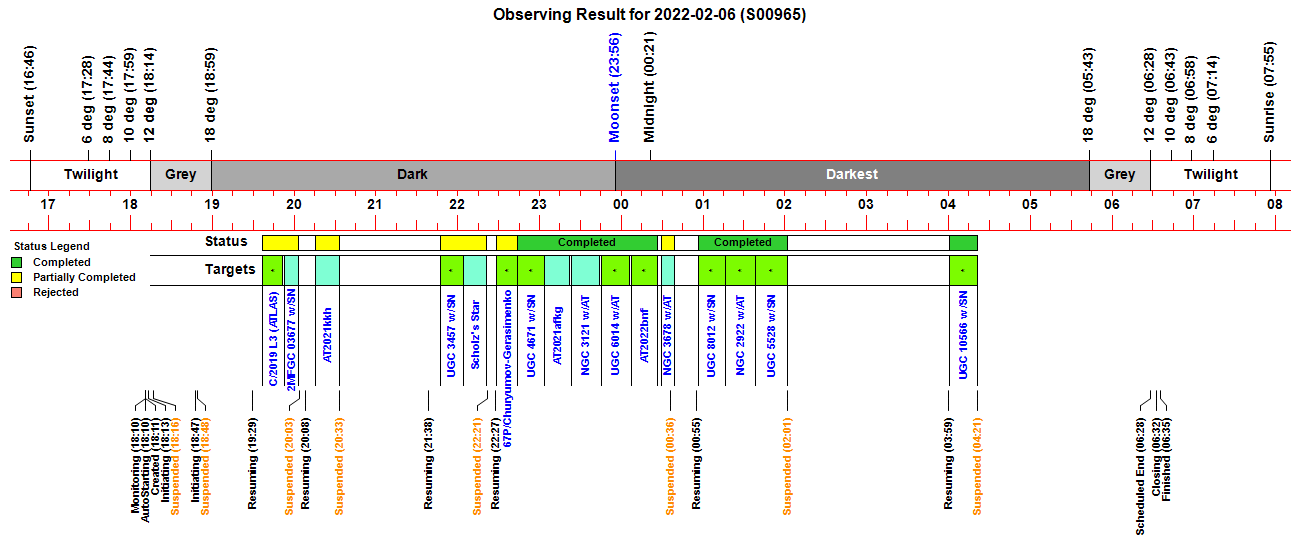1300x560 pixels.
Task: Click the Closing (06:32) event label
Action: tap(1156, 457)
